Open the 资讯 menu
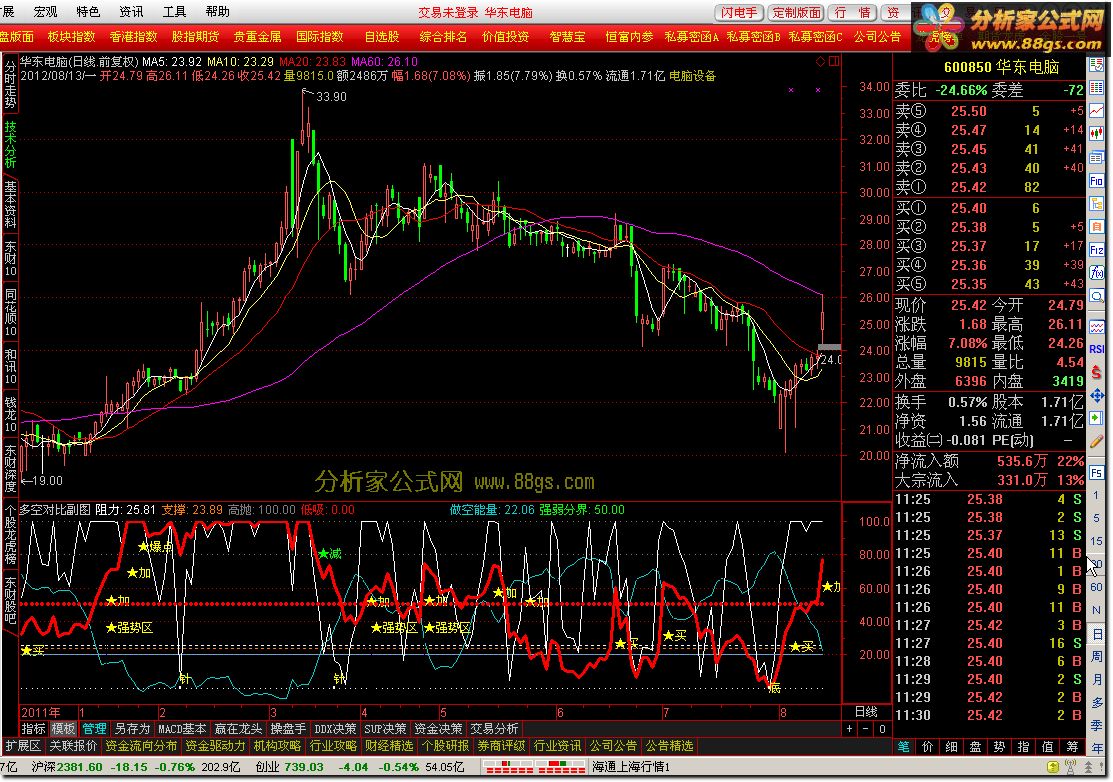This screenshot has width=1113, height=782. (131, 11)
